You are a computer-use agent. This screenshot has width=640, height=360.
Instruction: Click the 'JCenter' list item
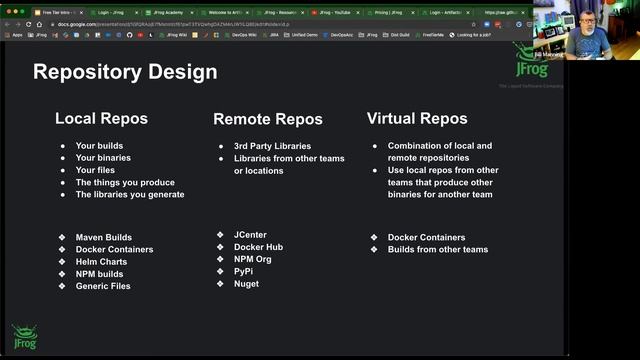coord(250,235)
